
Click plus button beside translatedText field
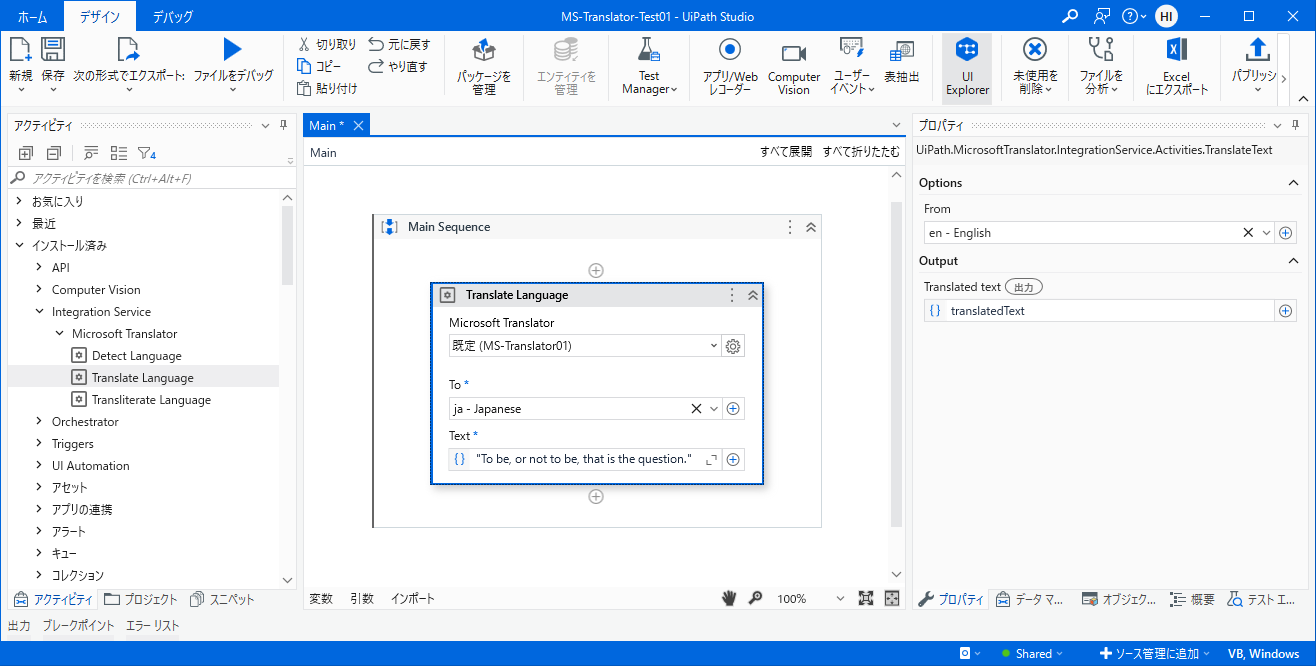coord(1286,311)
